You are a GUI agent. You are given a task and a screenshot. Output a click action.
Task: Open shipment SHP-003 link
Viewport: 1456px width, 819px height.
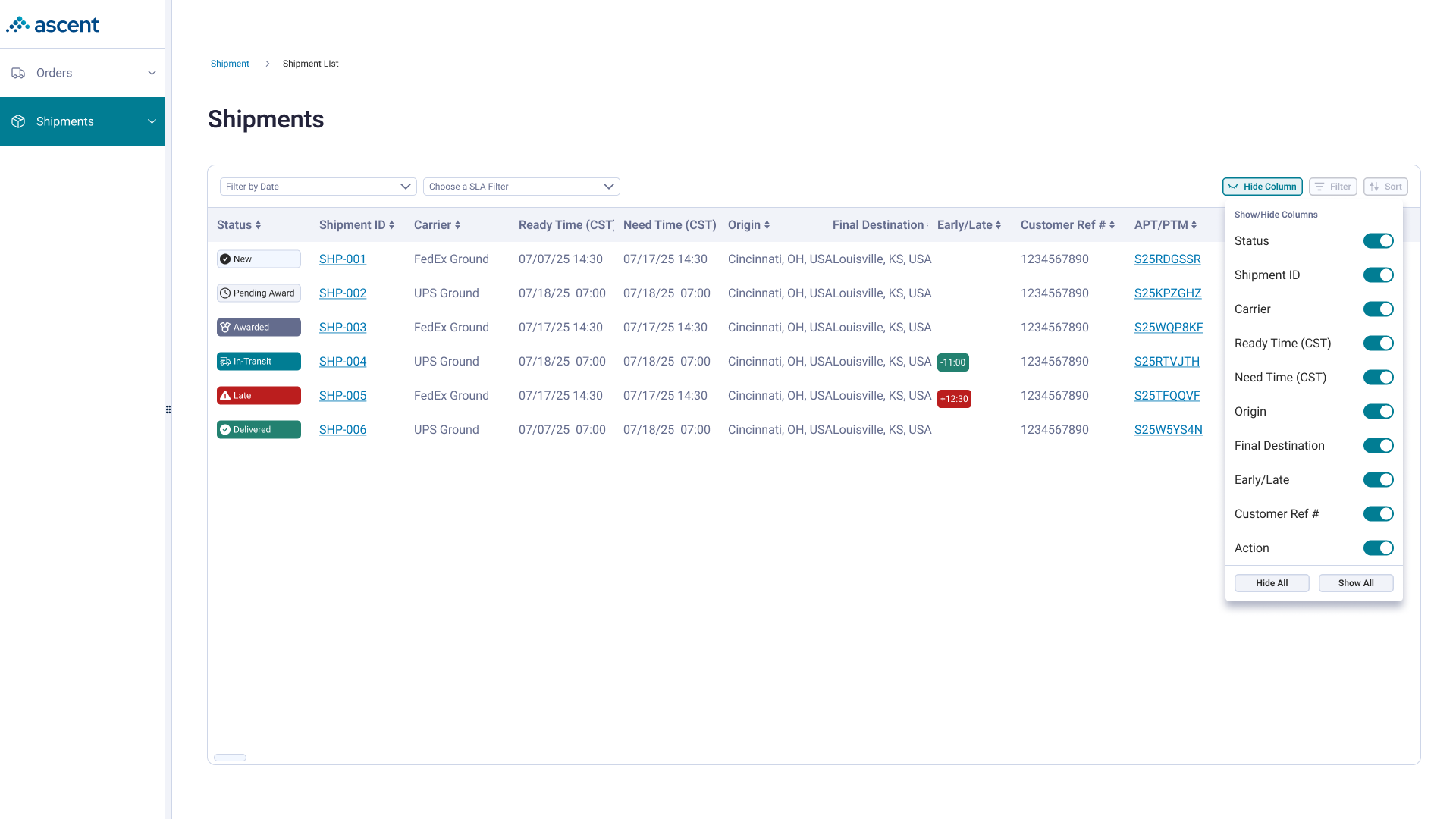(x=343, y=328)
